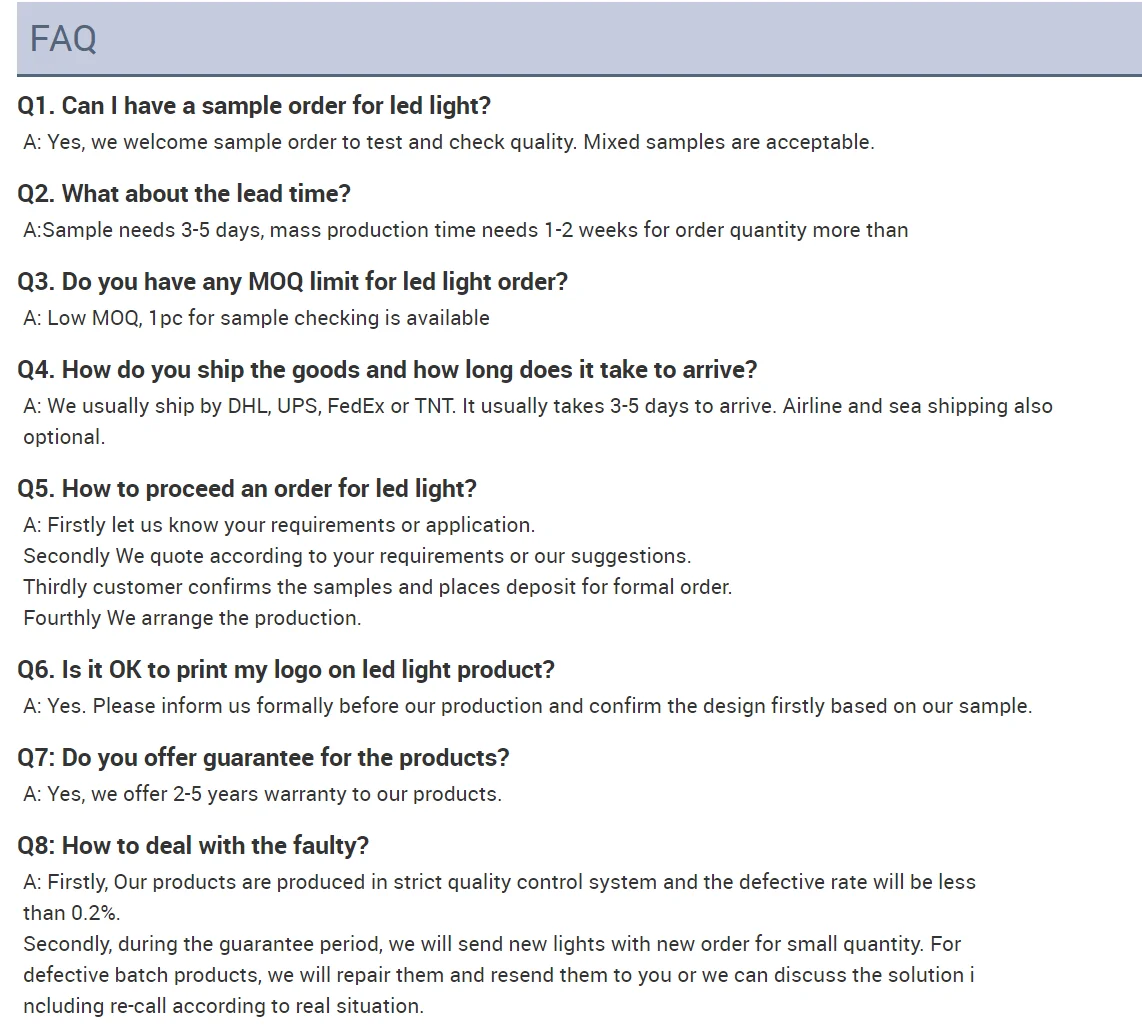Click the Q8 deal with faulty question

click(193, 846)
